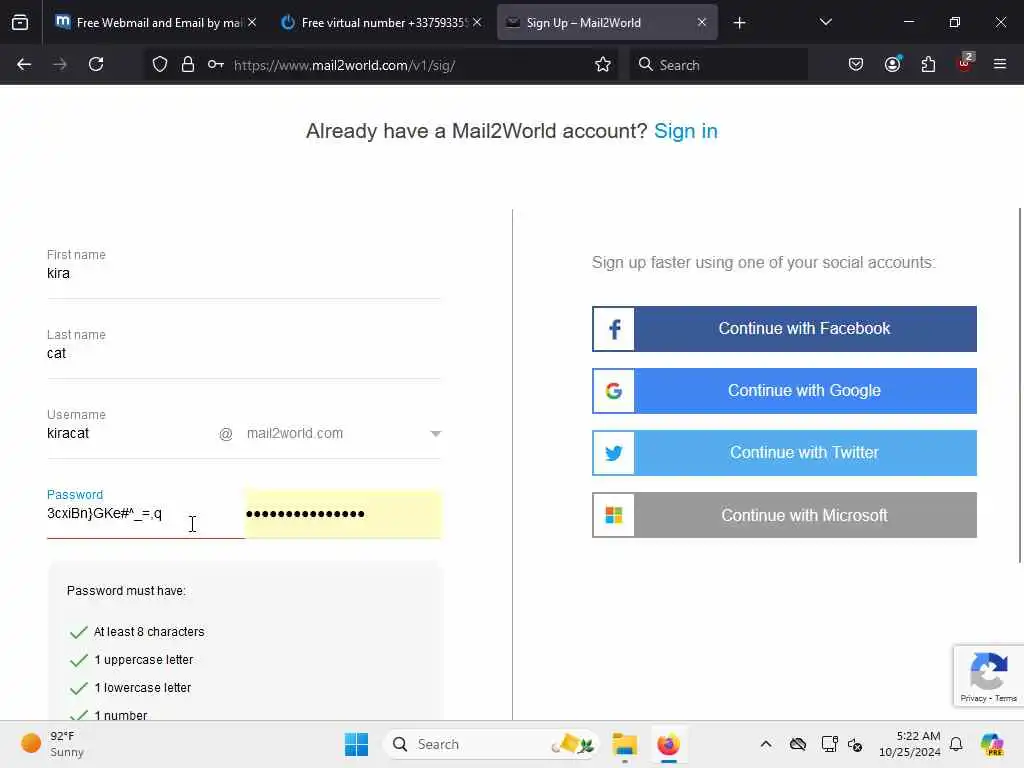The width and height of the screenshot is (1024, 768).
Task: Click the Password field
Action: click(x=145, y=514)
